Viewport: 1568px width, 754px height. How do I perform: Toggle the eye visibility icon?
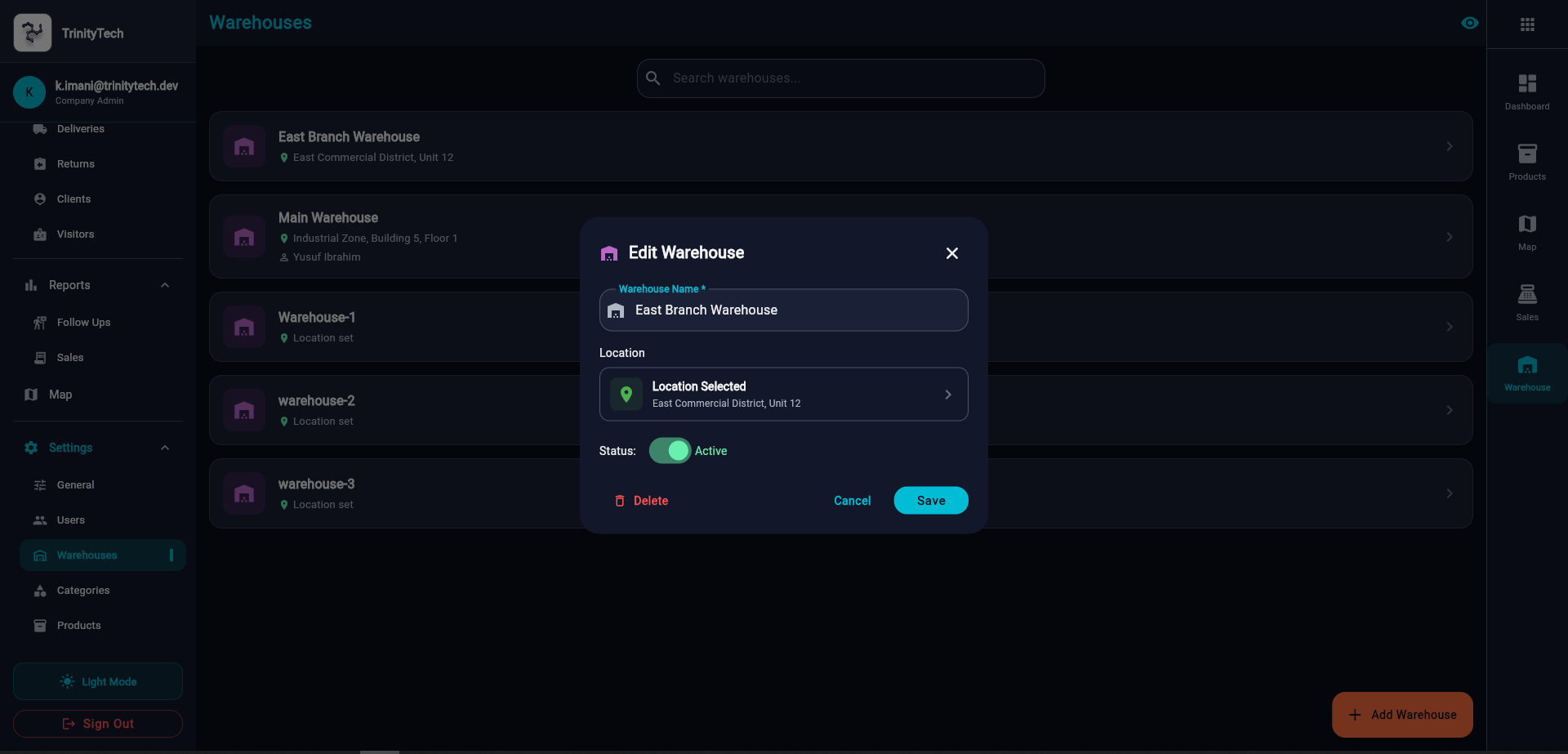1469,23
